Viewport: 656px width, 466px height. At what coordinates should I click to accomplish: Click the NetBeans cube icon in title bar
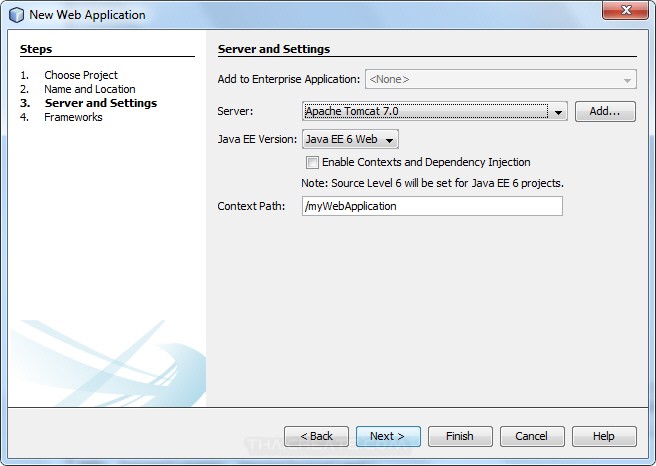15,15
